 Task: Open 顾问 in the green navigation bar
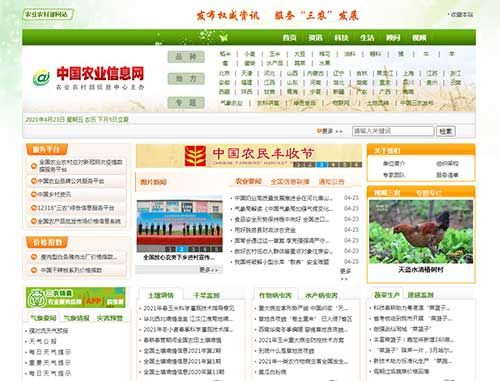tap(393, 38)
